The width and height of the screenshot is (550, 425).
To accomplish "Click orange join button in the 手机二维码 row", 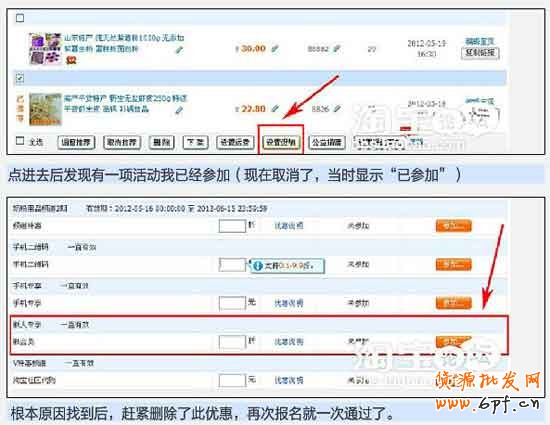I will click(x=454, y=265).
